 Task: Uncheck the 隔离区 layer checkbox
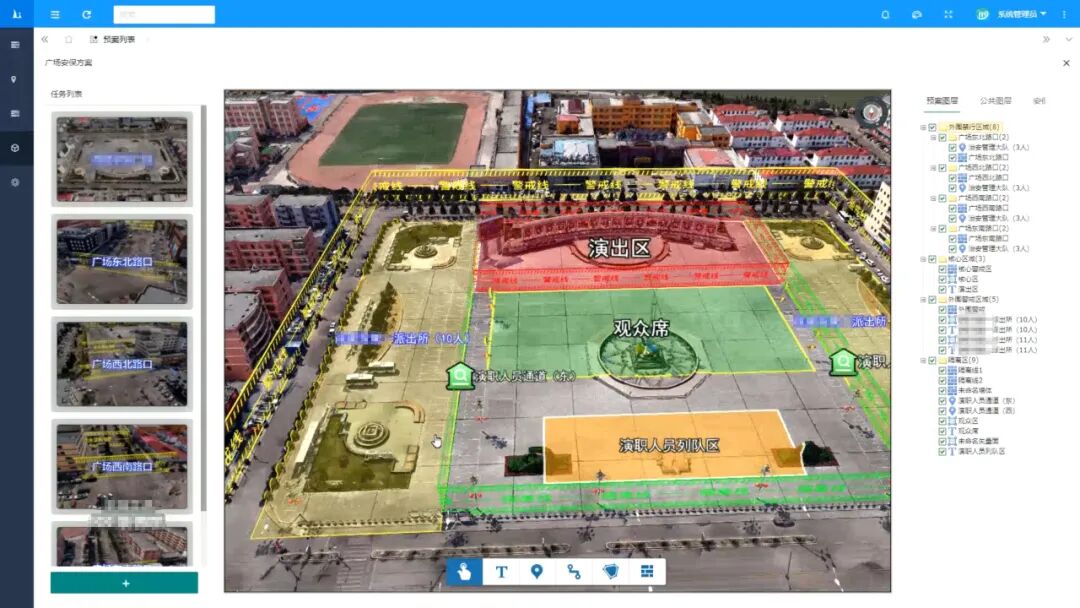(x=933, y=360)
